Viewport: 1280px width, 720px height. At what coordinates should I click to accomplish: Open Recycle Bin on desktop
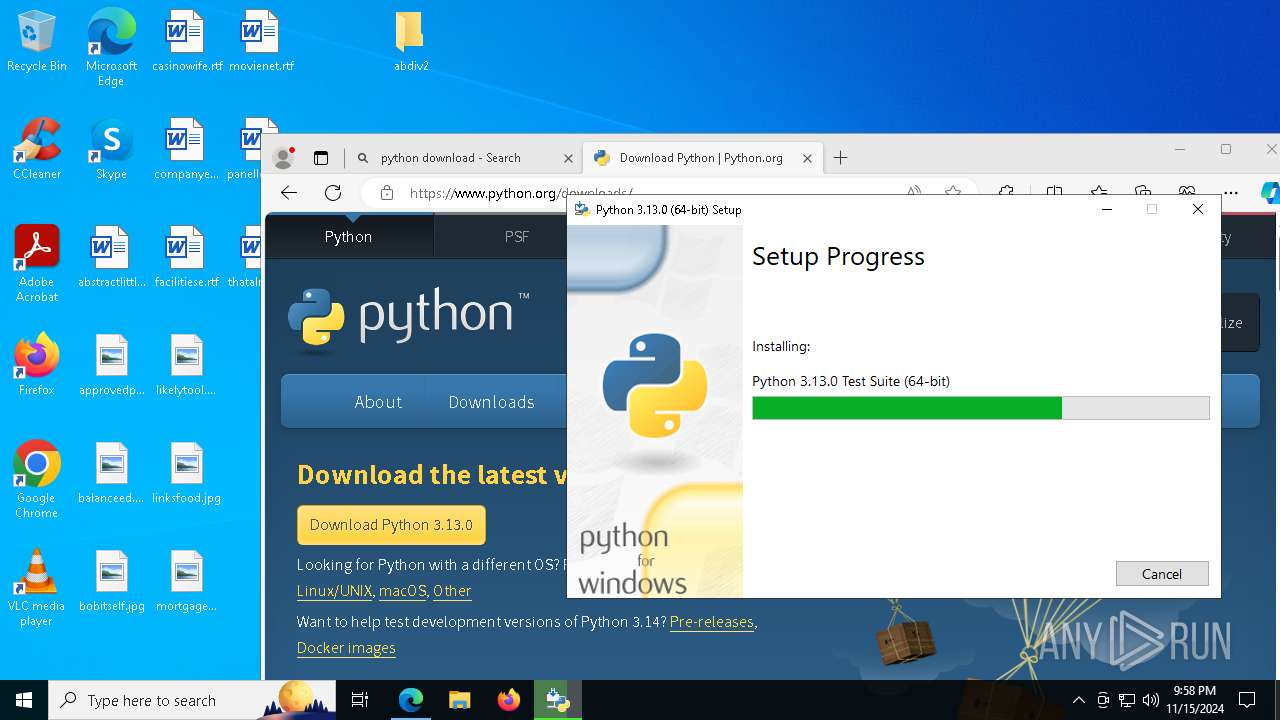(x=37, y=42)
